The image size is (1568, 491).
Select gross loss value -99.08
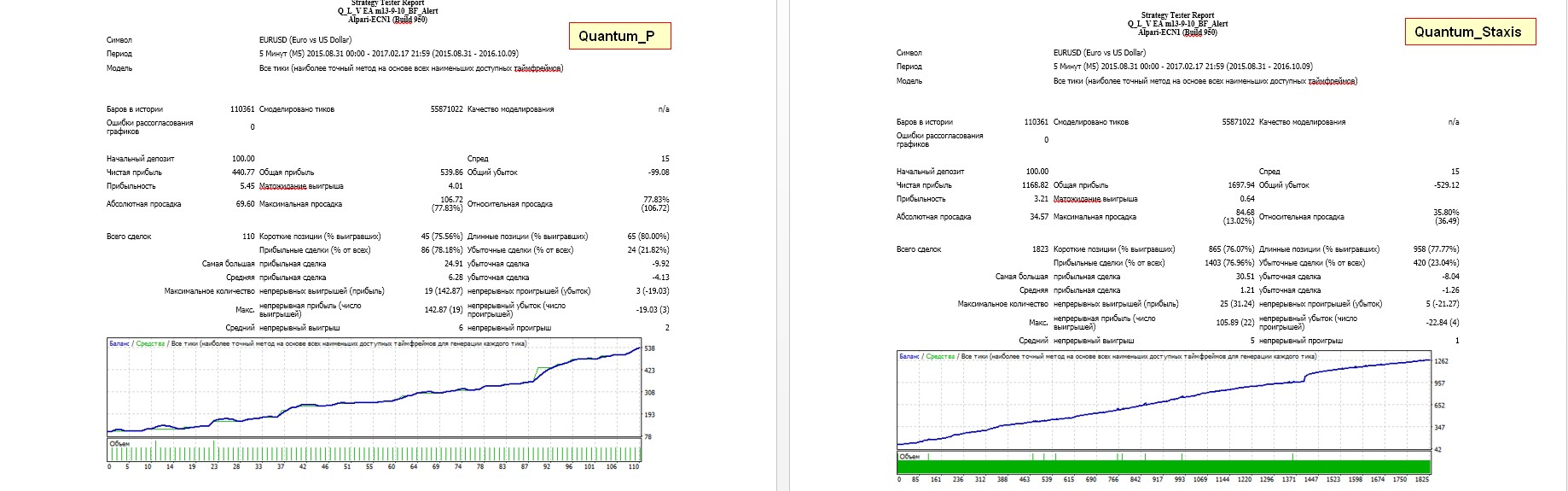[659, 172]
